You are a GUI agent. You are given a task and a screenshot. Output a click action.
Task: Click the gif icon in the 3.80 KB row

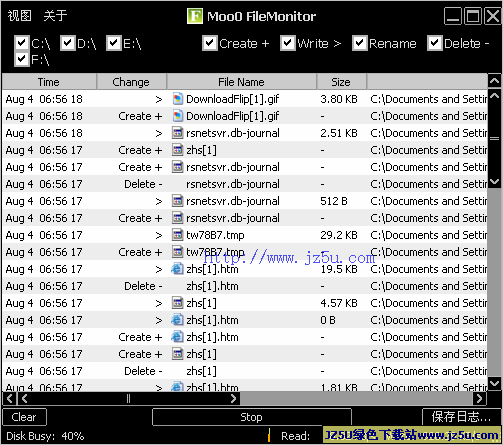(x=178, y=99)
